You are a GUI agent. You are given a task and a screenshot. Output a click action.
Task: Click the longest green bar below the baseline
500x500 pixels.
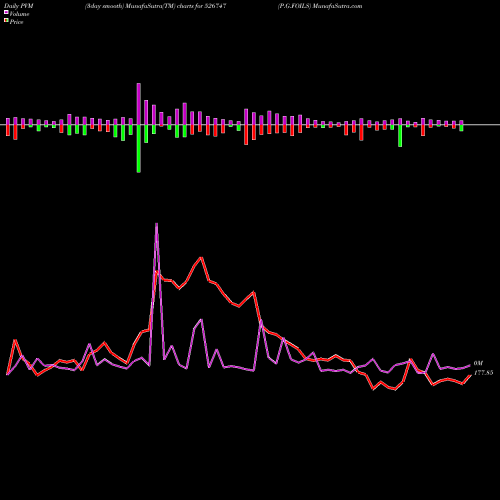click(139, 149)
